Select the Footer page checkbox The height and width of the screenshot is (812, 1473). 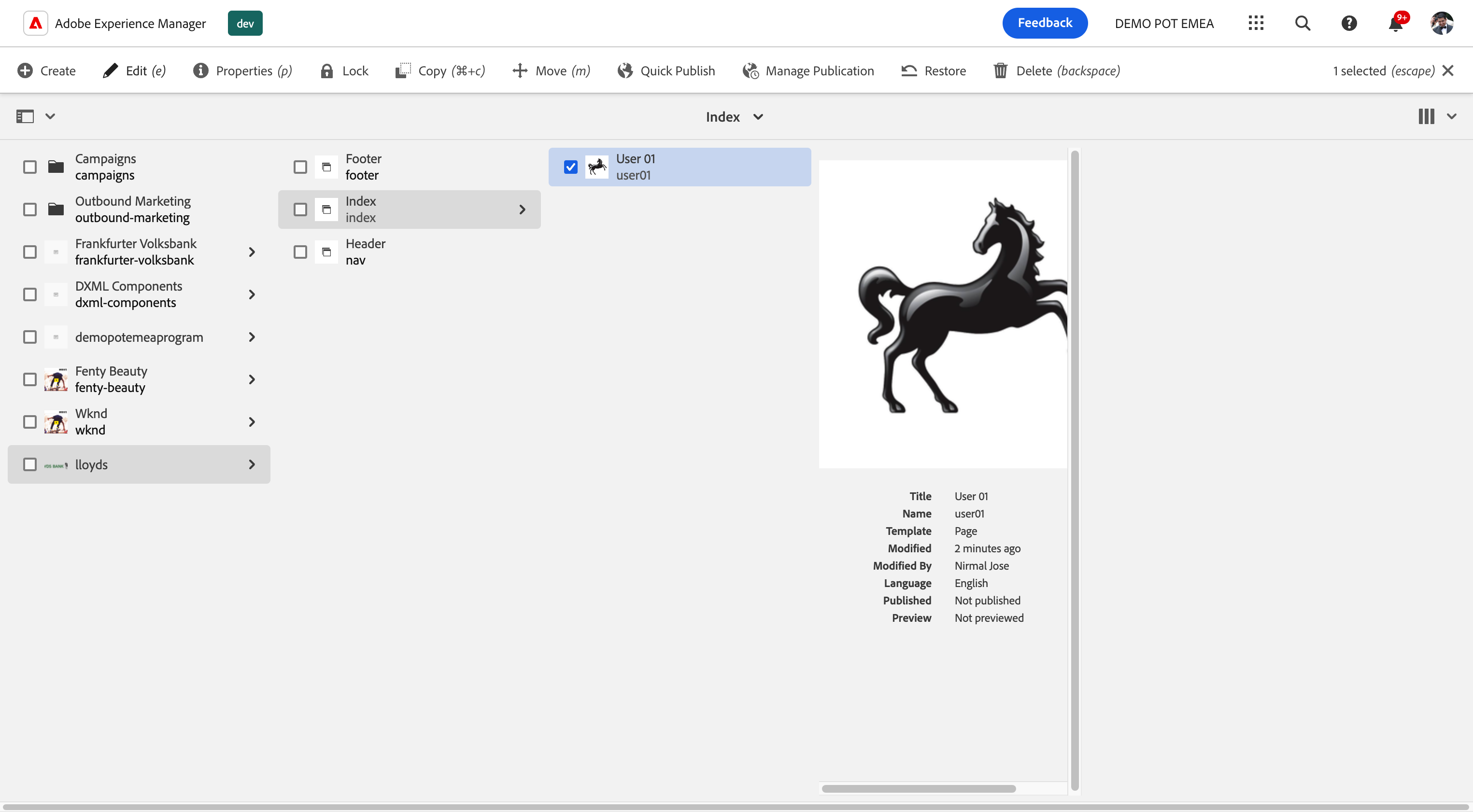pos(300,167)
